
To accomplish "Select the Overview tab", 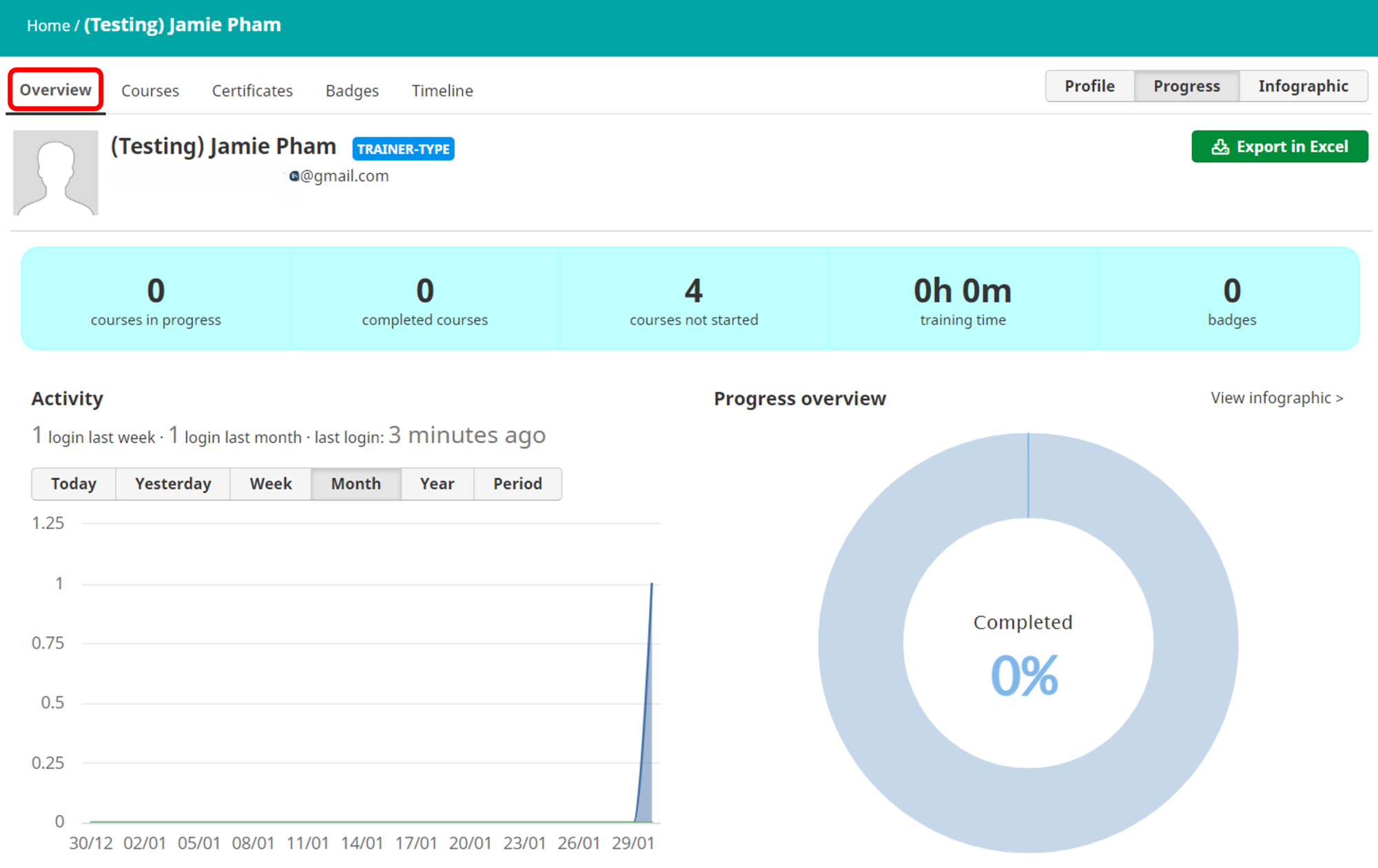I will [55, 90].
